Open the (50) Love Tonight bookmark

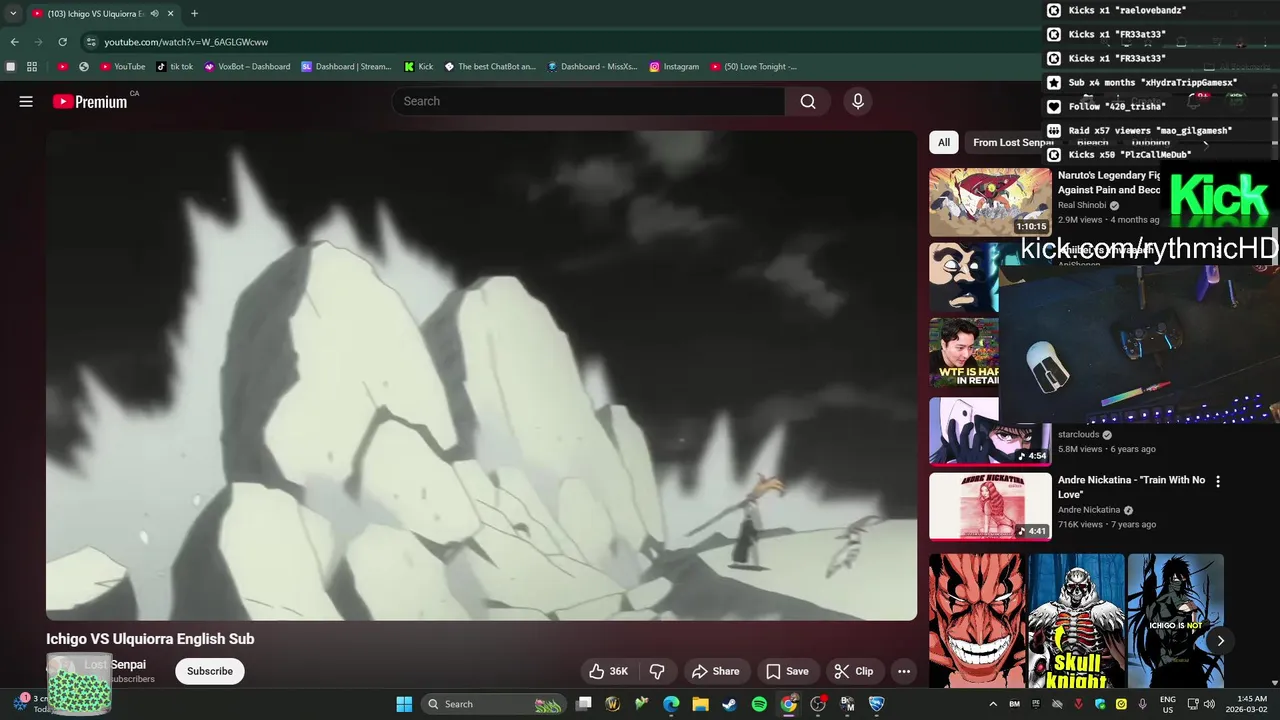[753, 67]
